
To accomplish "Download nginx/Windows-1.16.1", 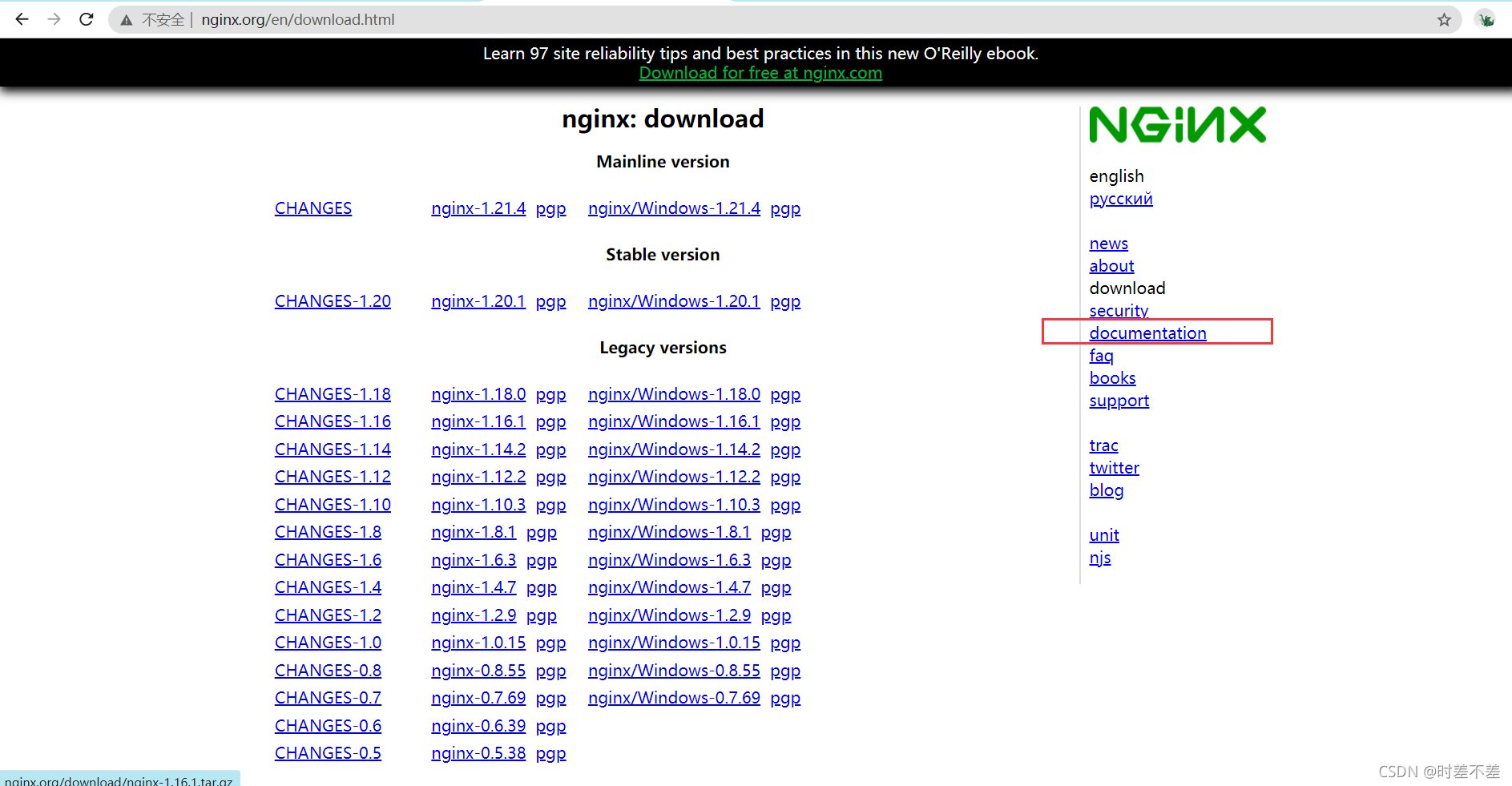I will coord(674,421).
